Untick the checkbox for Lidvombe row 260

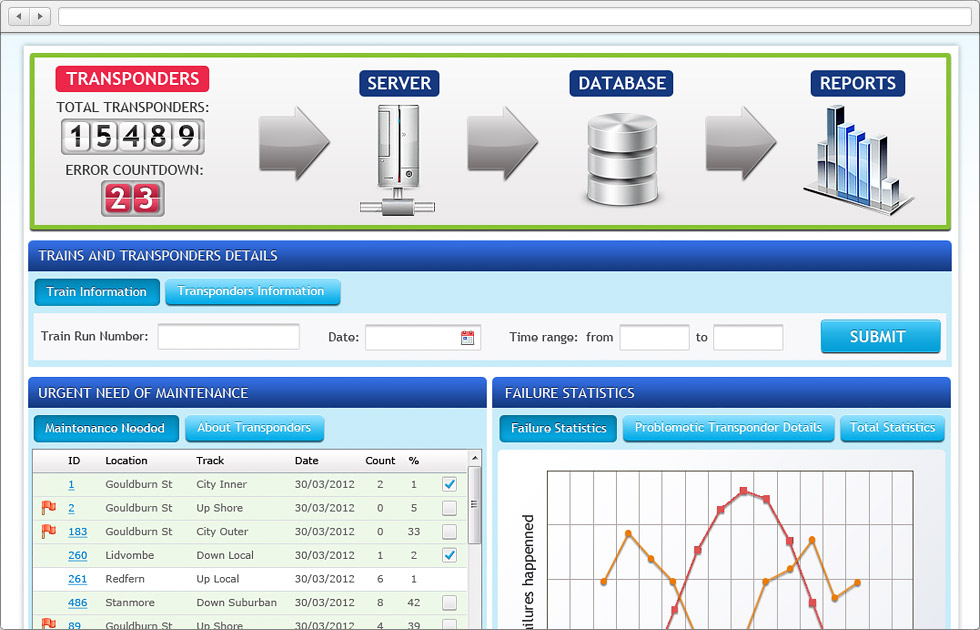(x=449, y=555)
